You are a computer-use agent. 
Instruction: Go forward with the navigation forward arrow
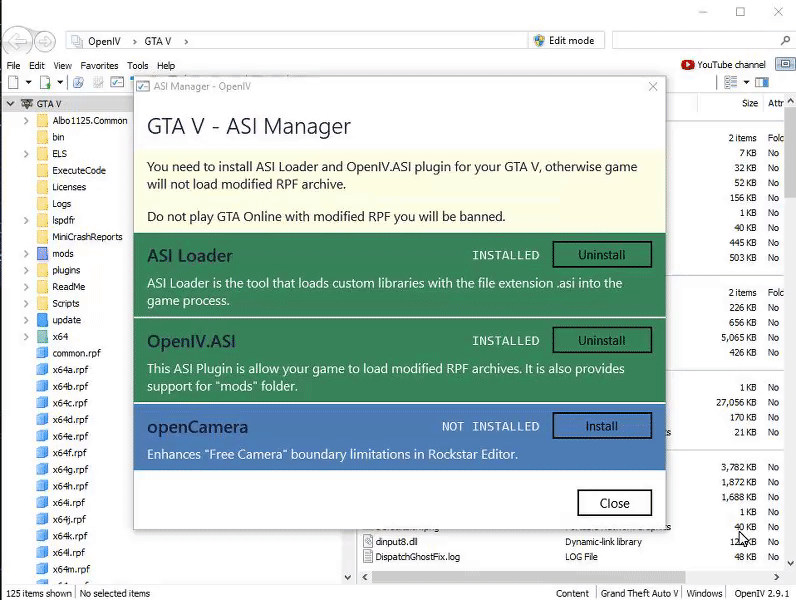45,41
